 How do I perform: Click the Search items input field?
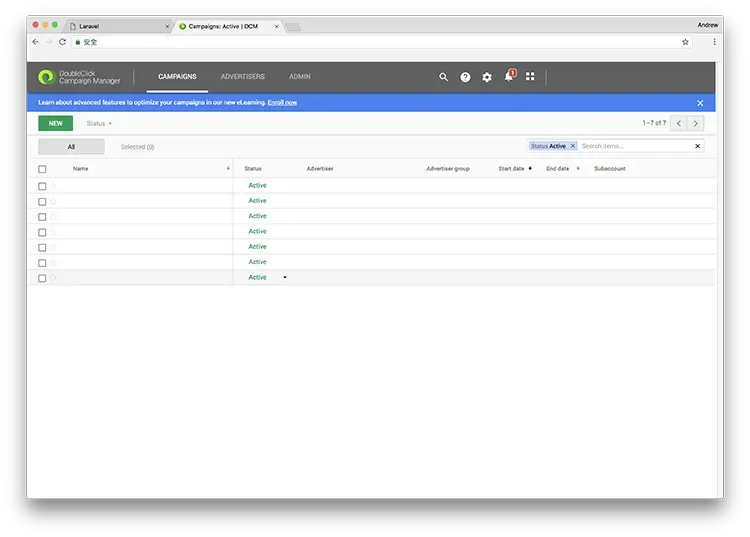point(635,146)
